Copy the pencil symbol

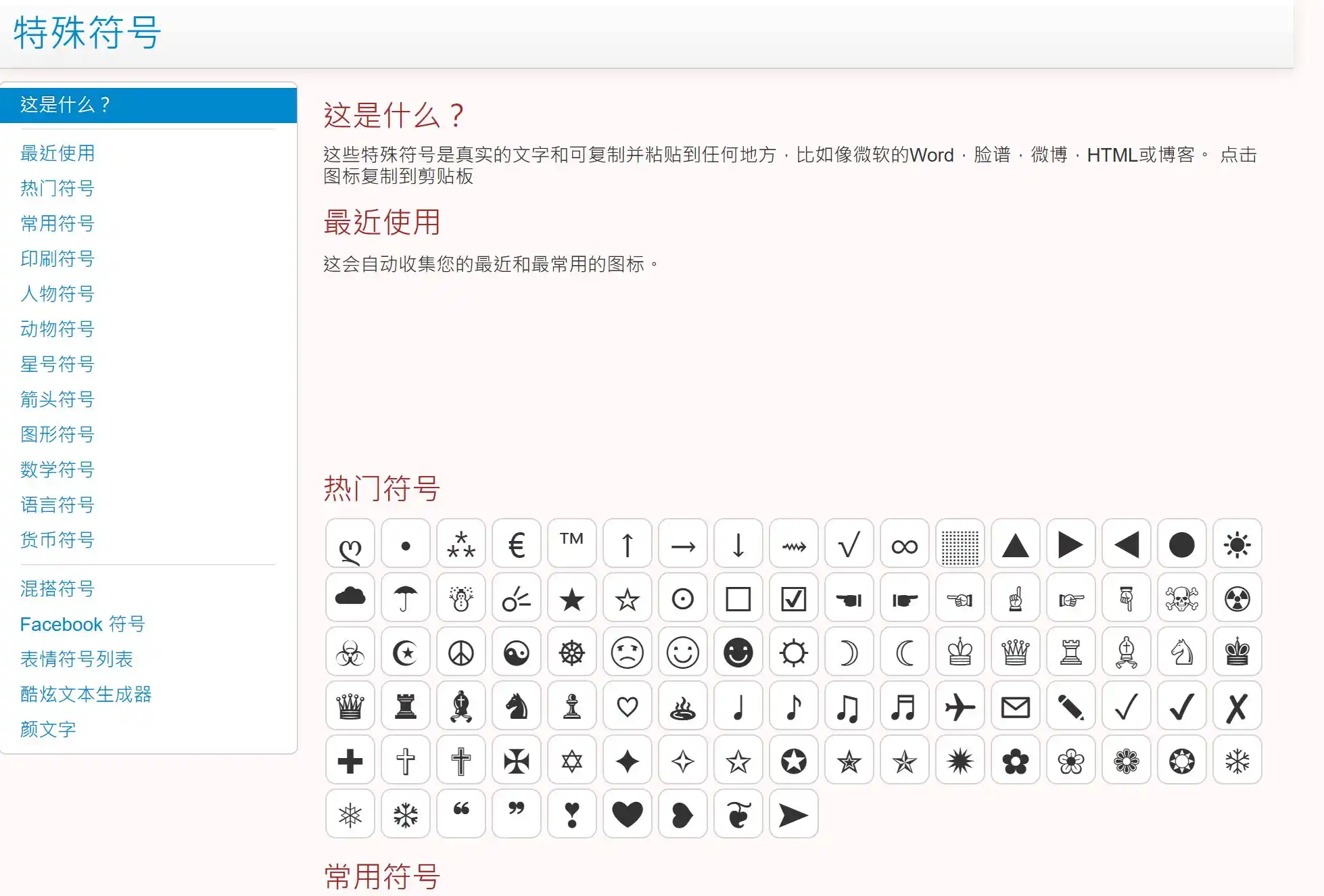[x=1071, y=706]
